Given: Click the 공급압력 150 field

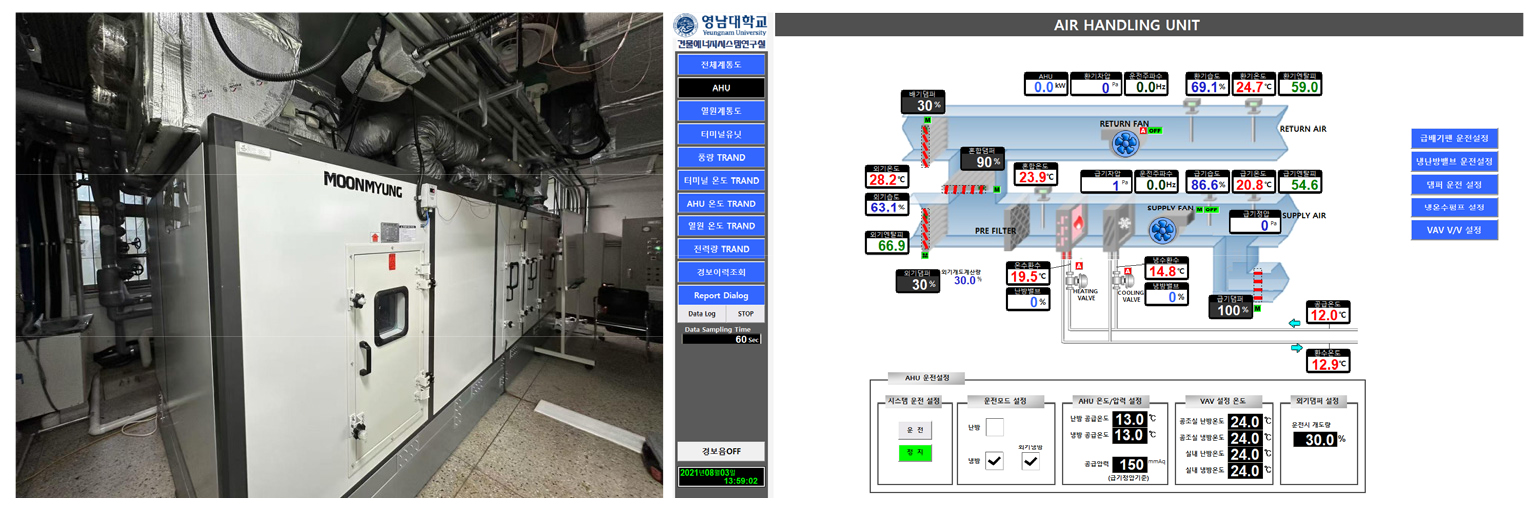Looking at the screenshot, I should coord(1130,465).
